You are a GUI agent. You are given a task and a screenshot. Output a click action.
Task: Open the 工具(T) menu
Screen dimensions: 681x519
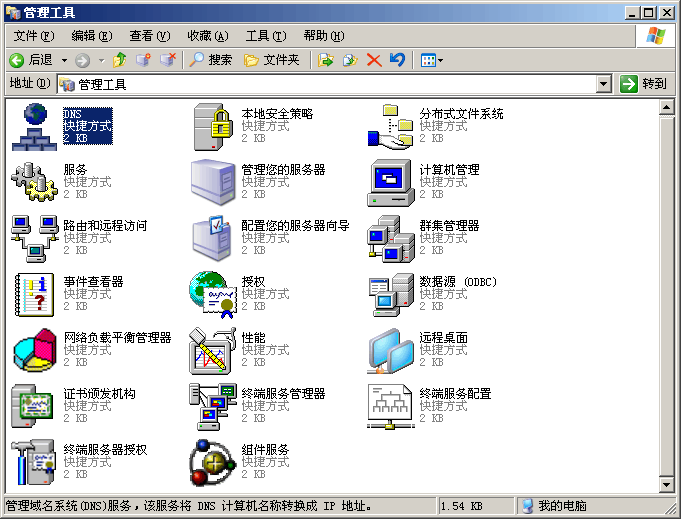[264, 36]
